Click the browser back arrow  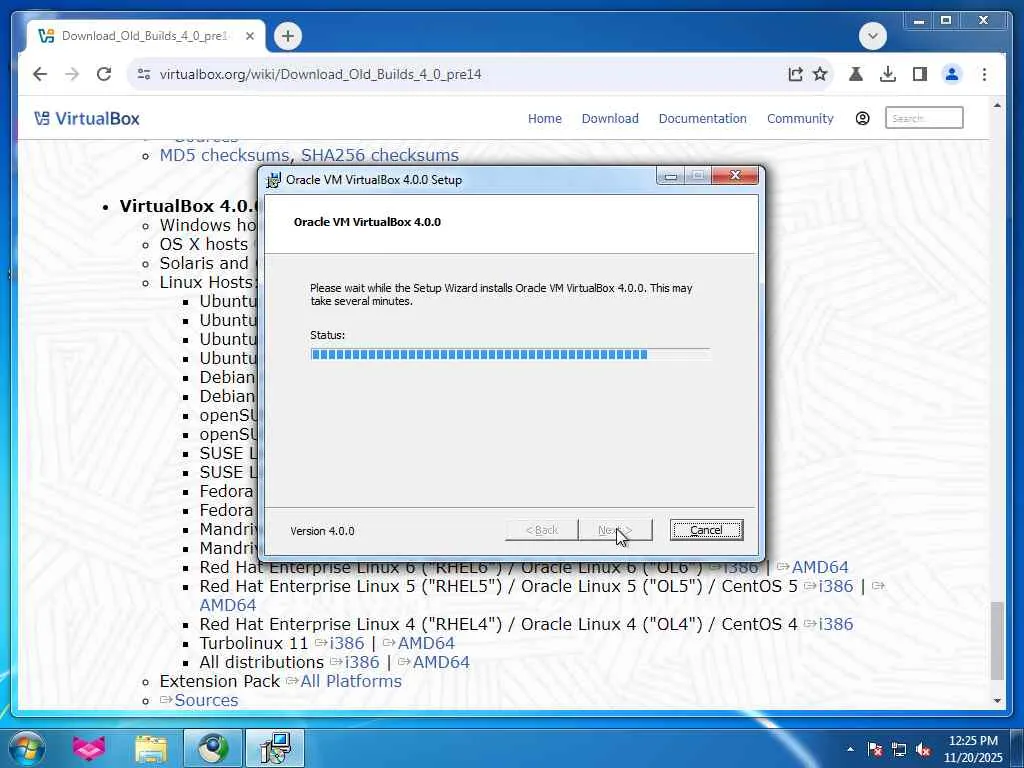click(x=40, y=74)
